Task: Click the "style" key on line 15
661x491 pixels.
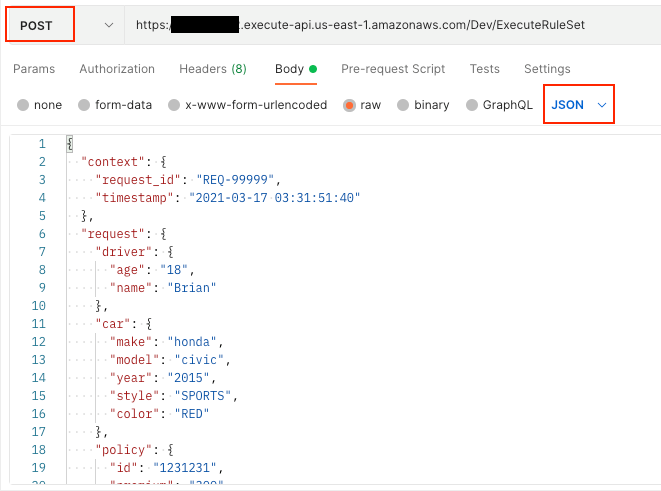Action: point(134,396)
